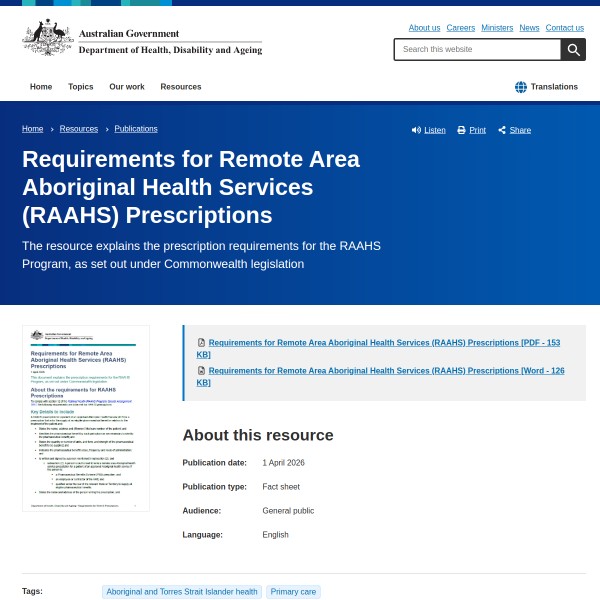Select the Primary care tag
Viewport: 600px width, 600px height.
point(293,592)
